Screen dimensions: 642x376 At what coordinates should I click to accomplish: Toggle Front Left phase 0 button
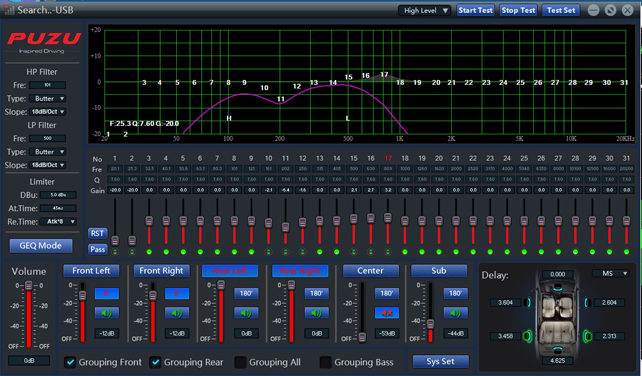[106, 293]
